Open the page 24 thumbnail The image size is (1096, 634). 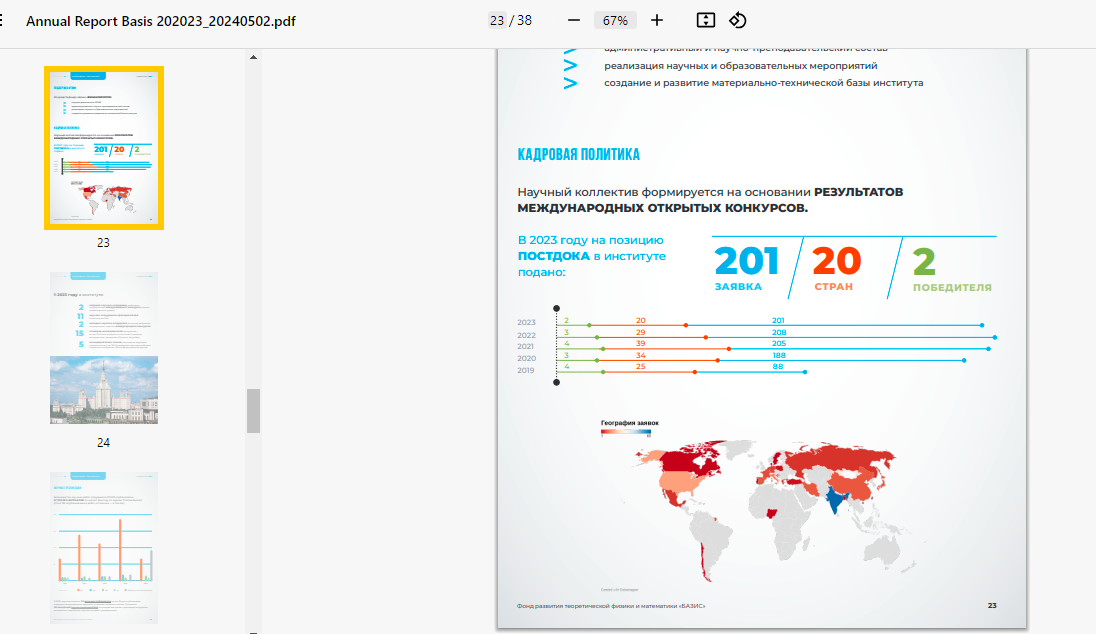click(103, 348)
